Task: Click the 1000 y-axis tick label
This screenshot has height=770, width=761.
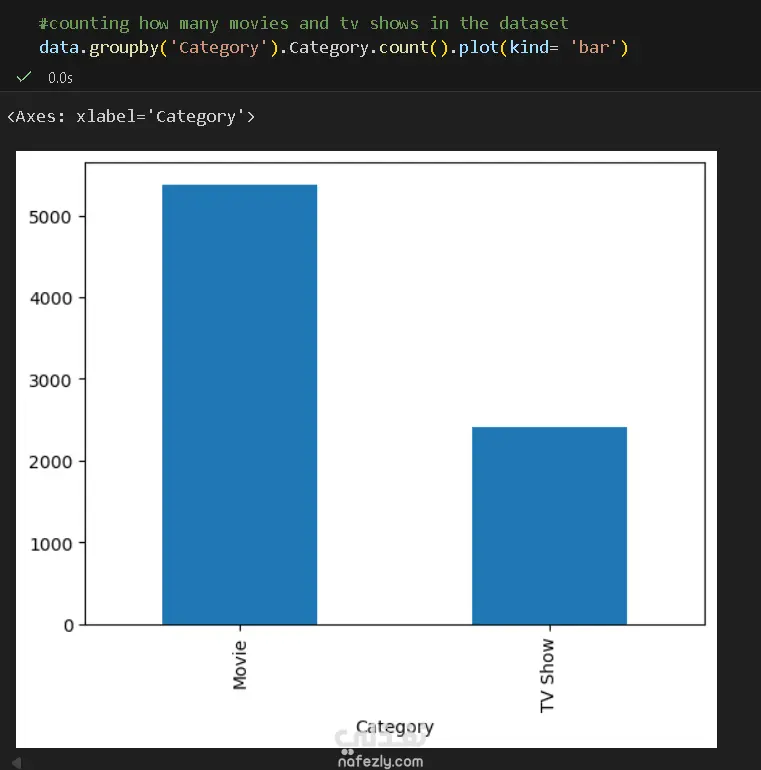Action: point(54,543)
